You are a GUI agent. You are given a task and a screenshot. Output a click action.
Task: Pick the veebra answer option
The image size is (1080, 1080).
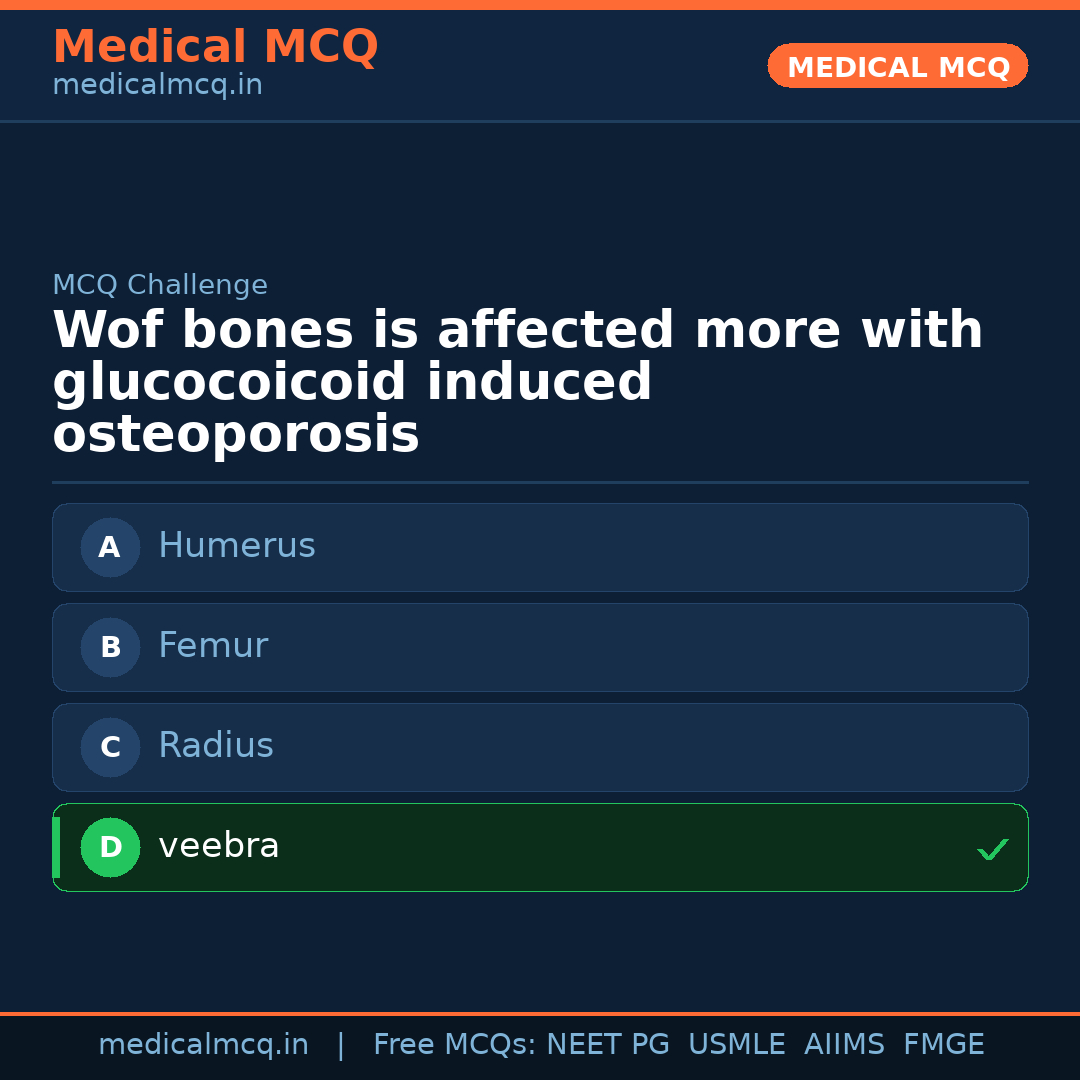point(540,847)
